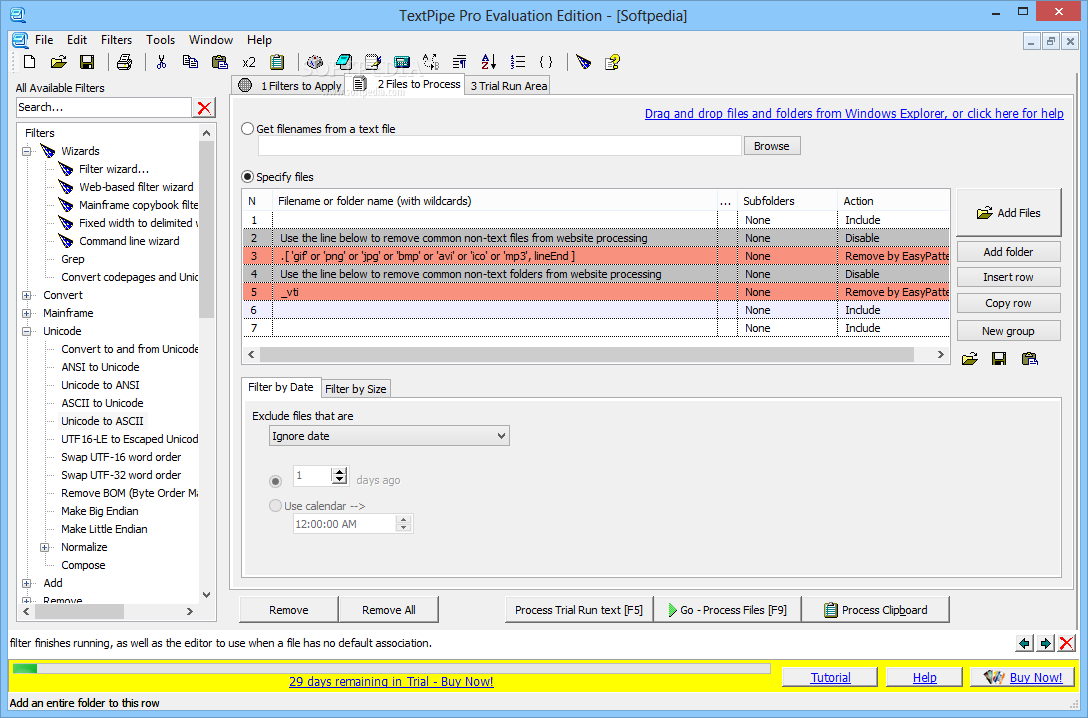Click the A-Z sort toolbar icon

[488, 62]
